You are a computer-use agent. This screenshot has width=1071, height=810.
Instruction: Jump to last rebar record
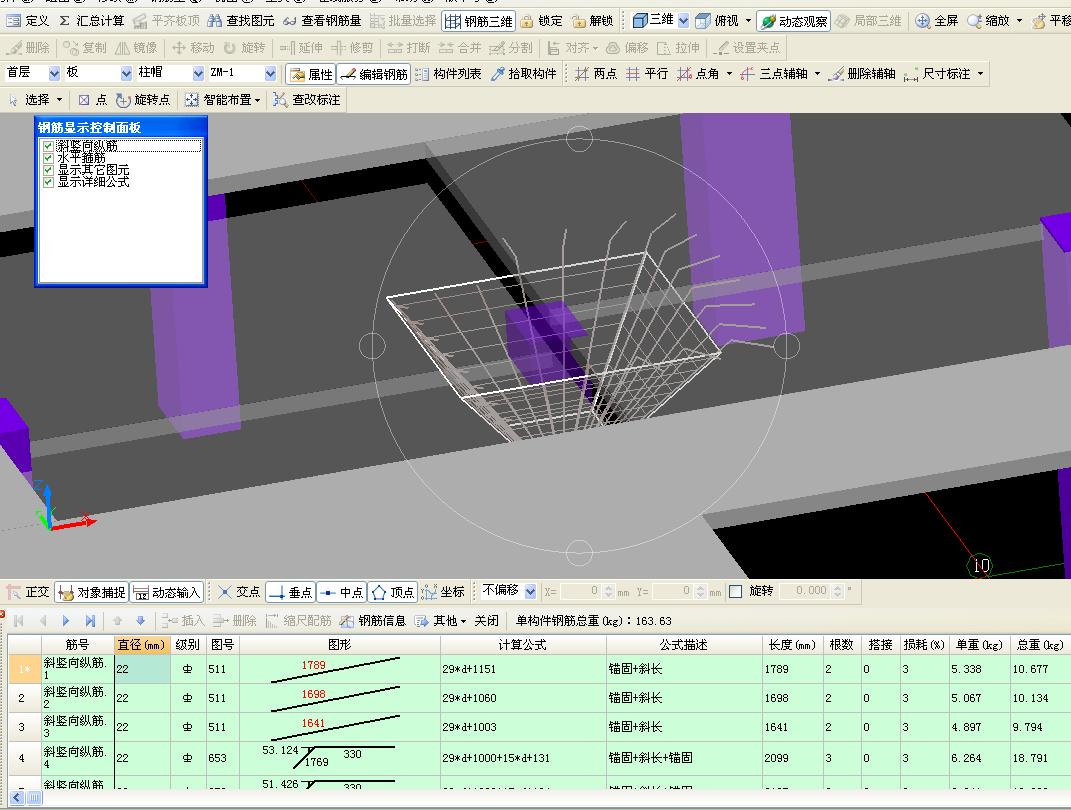pyautogui.click(x=90, y=621)
